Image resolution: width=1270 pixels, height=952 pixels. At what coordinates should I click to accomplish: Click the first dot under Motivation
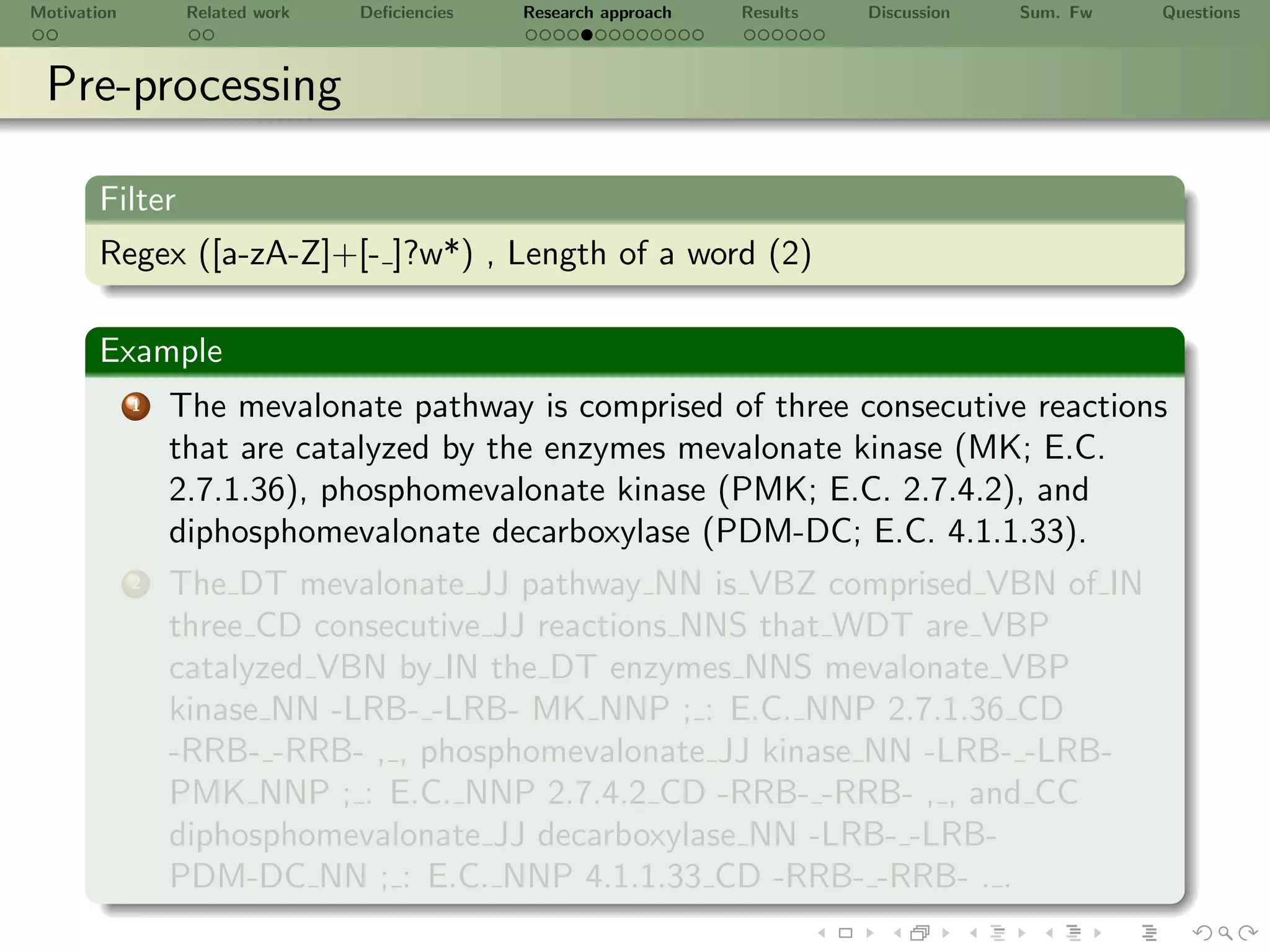(38, 35)
